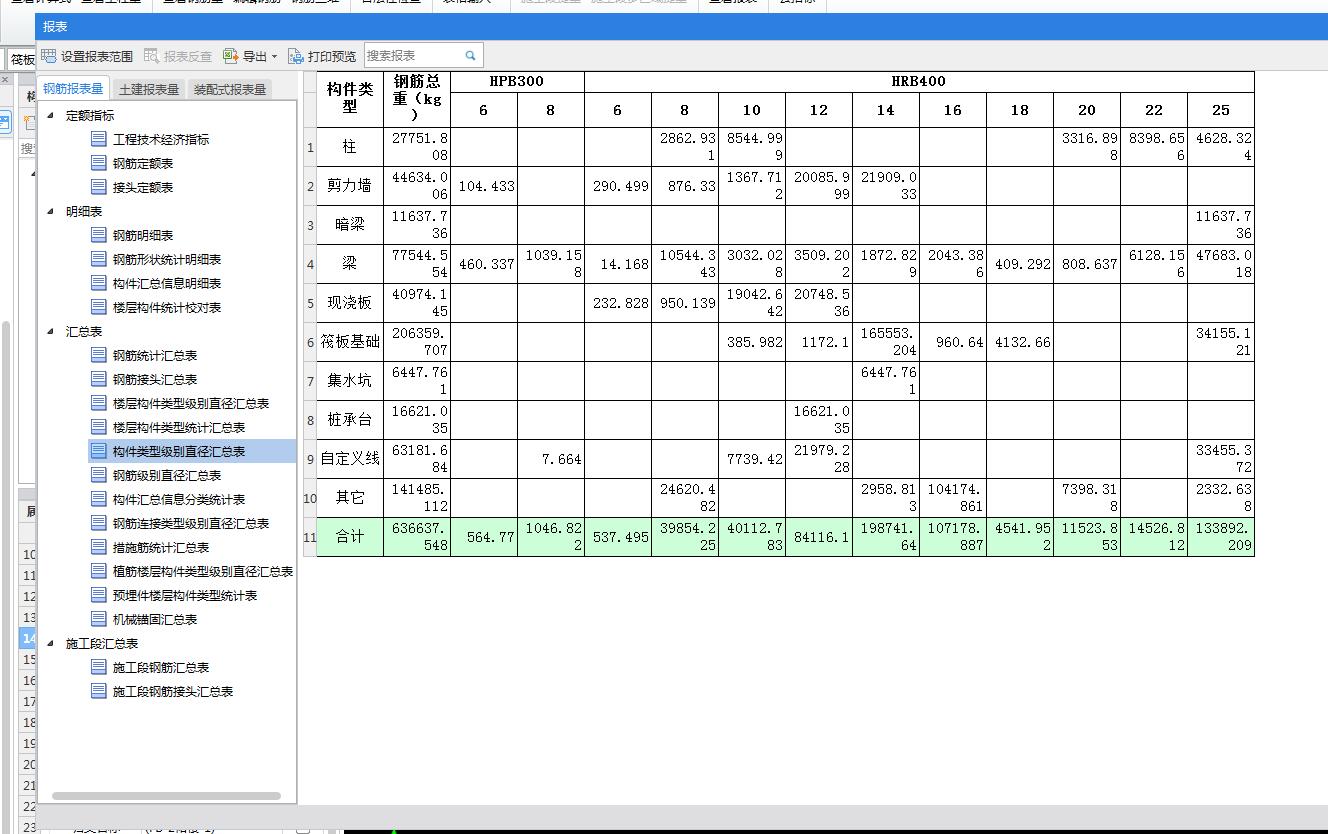Click cell value 104.433 in 剪力墙 row
Viewport: 1328px width, 834px height.
(x=484, y=186)
